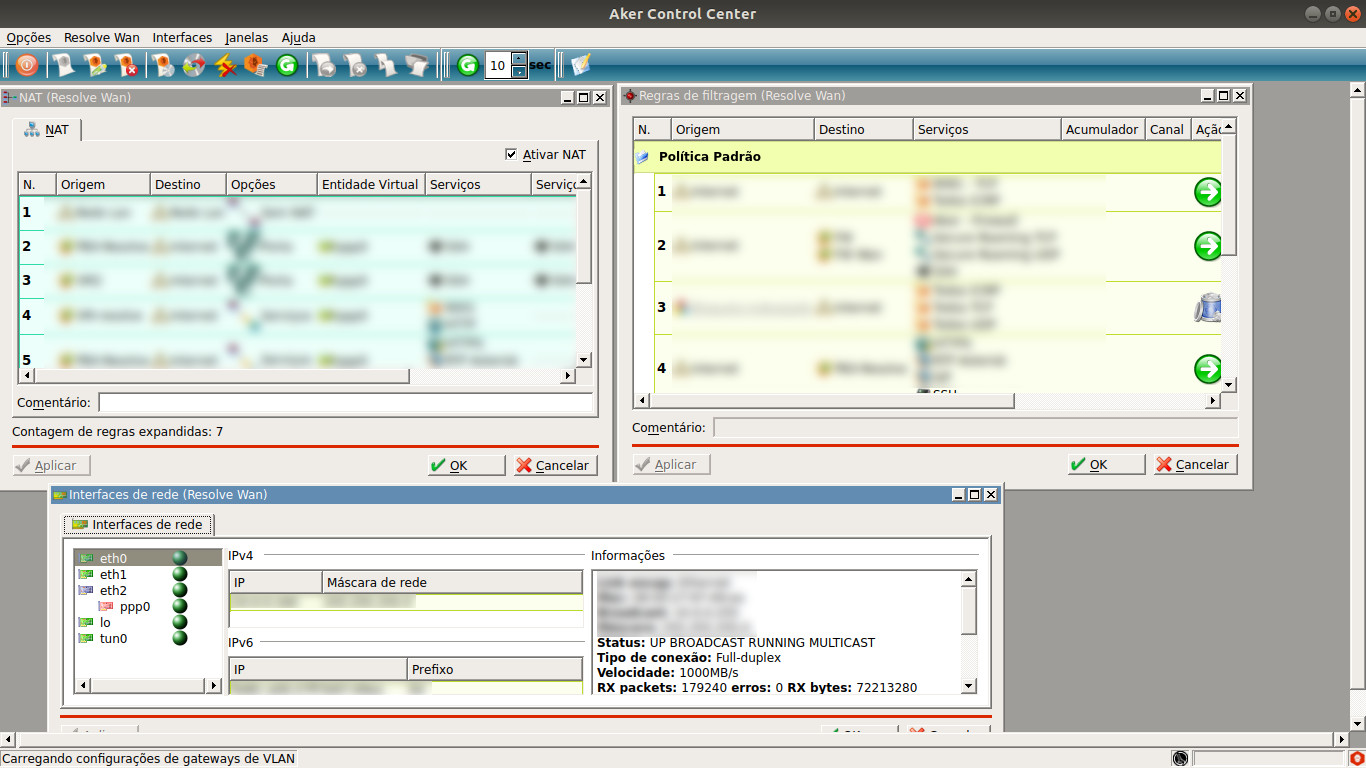The image size is (1366, 768).
Task: Click the green refresh icon beside the interval field
Action: pos(468,66)
